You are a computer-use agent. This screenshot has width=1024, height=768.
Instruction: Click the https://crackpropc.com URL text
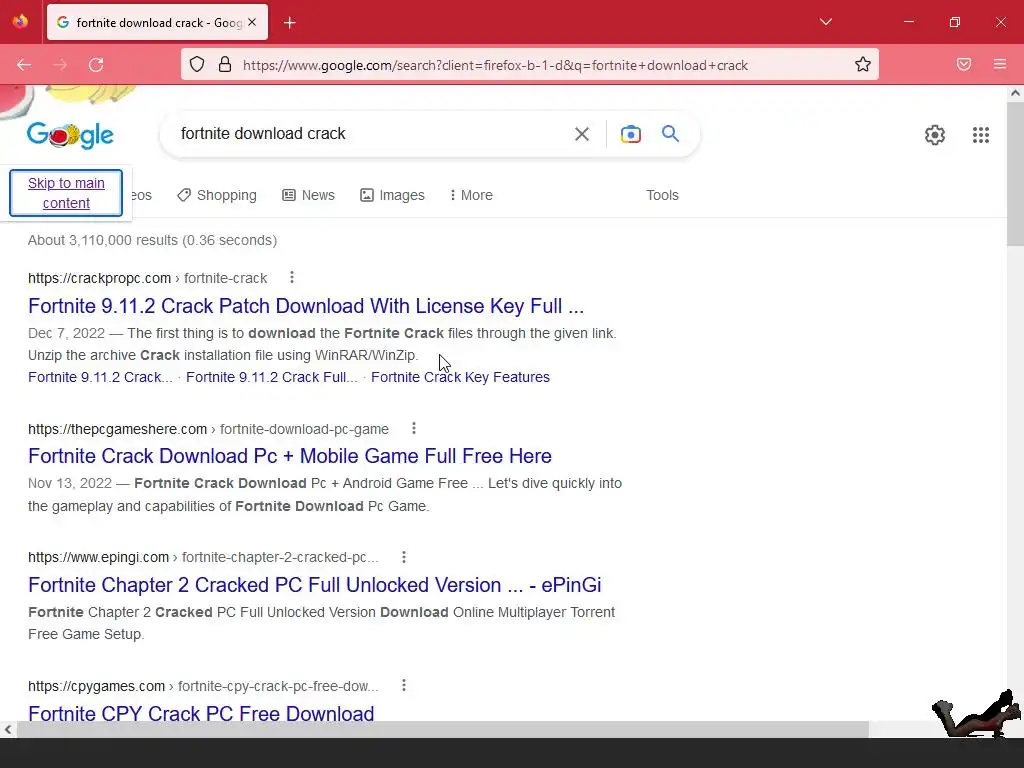point(99,278)
